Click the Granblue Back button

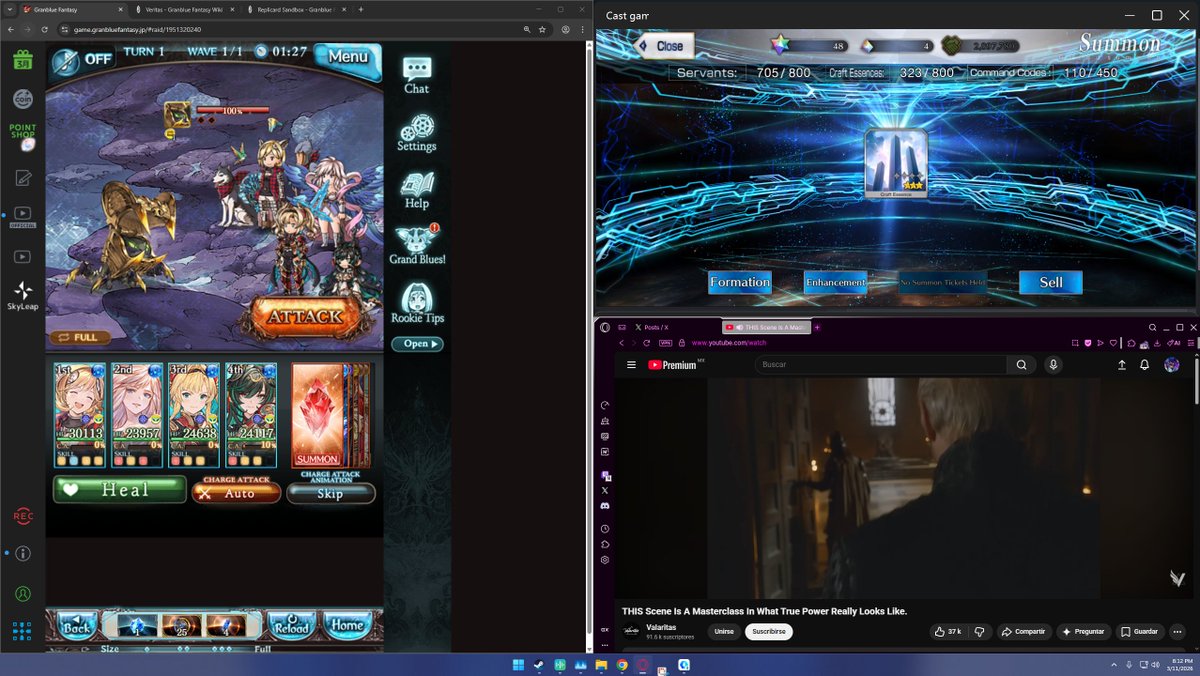click(x=77, y=626)
